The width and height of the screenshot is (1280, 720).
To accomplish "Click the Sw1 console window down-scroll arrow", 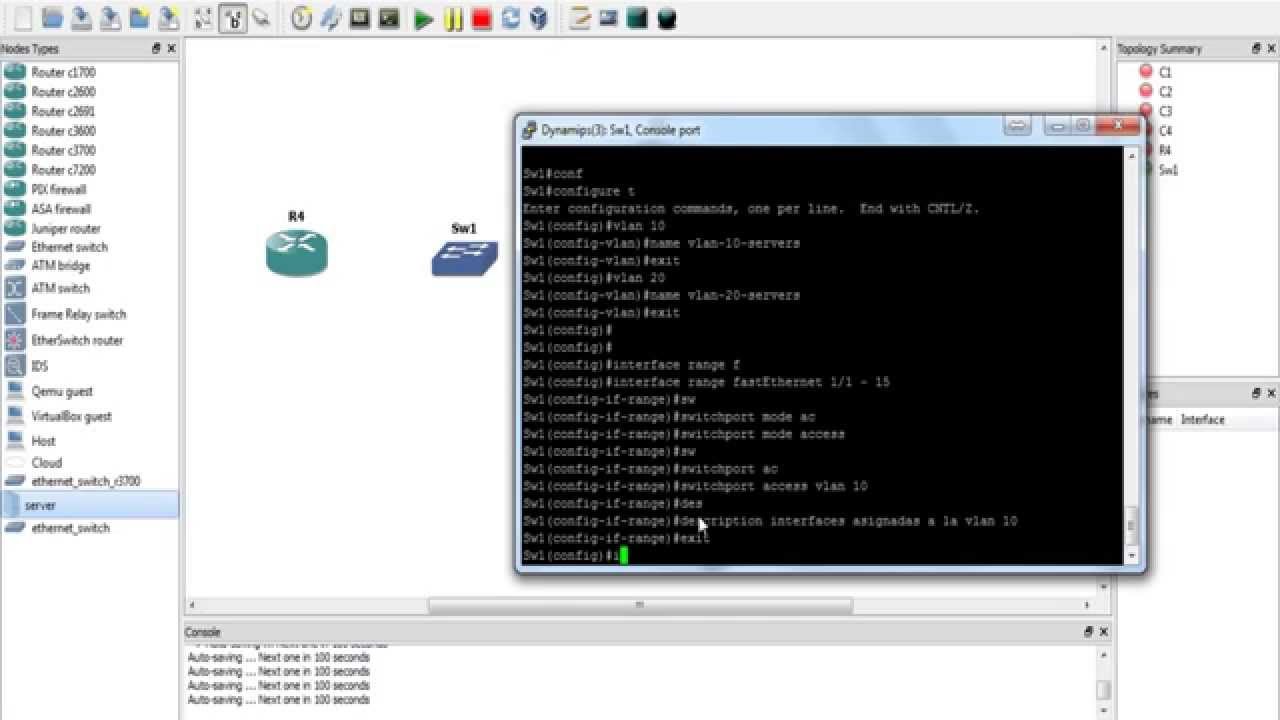I will 1132,555.
